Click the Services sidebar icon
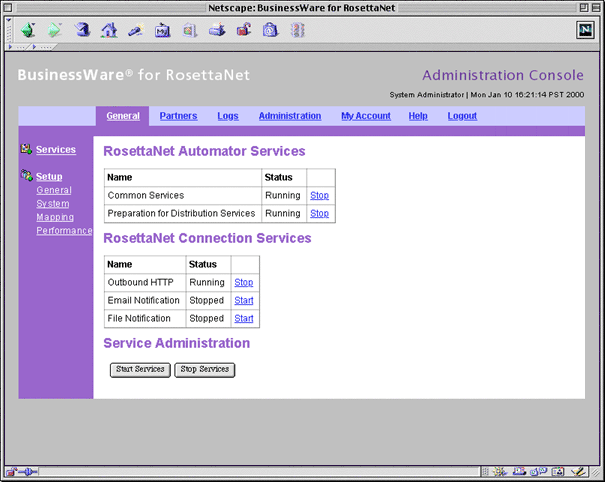Viewport: 605px width, 482px height. pyautogui.click(x=26, y=149)
